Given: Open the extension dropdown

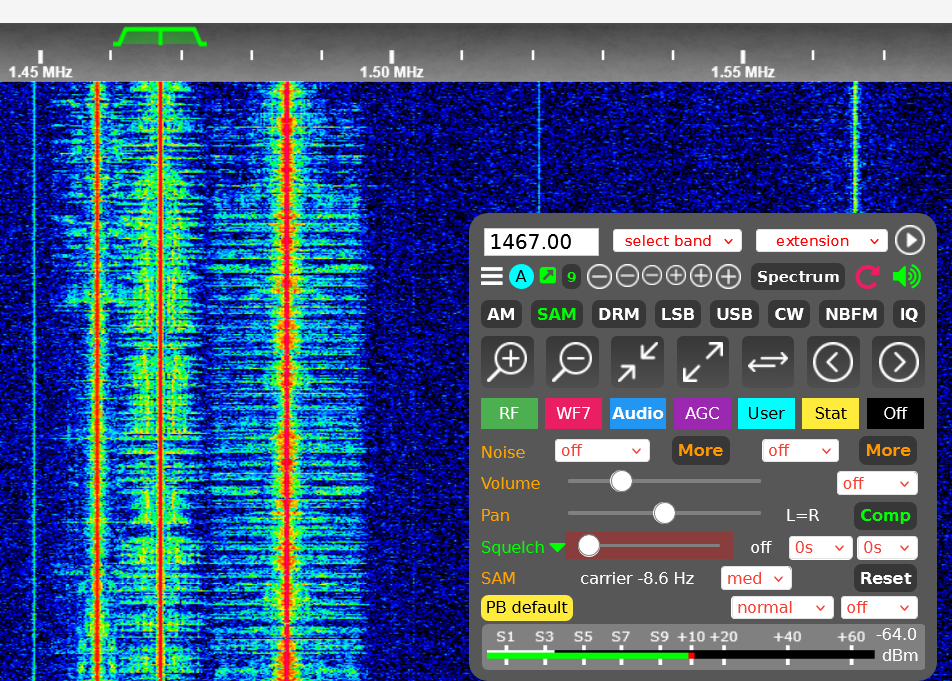Looking at the screenshot, I should tap(821, 241).
